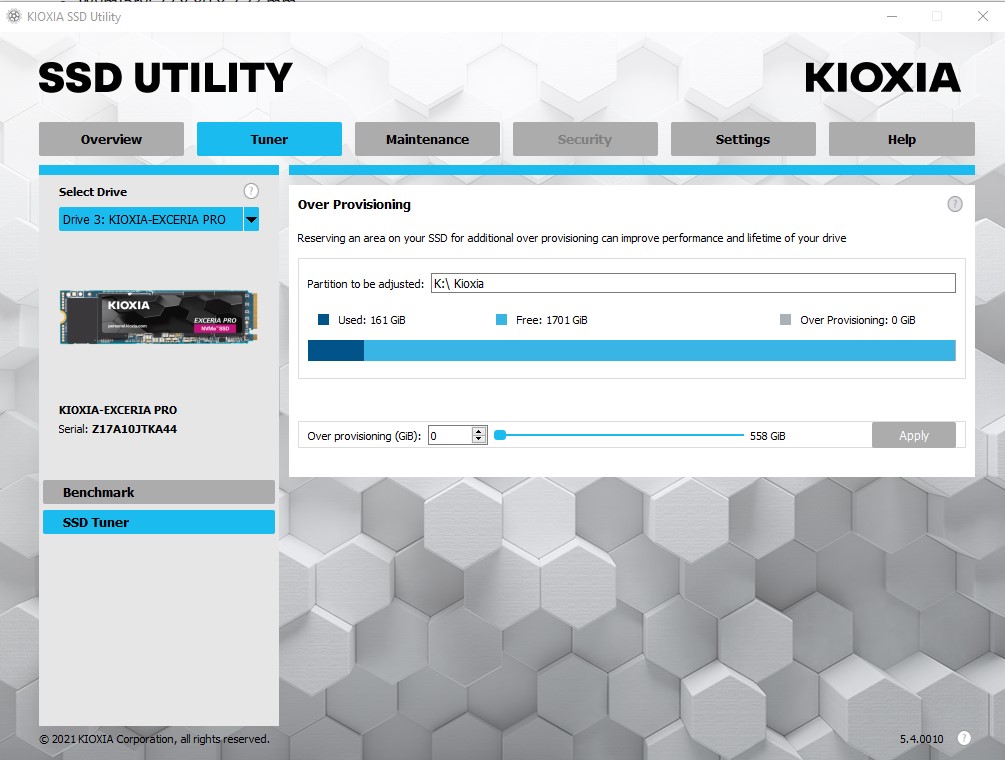Open the Help tab
The image size is (1005, 760).
pyautogui.click(x=902, y=139)
